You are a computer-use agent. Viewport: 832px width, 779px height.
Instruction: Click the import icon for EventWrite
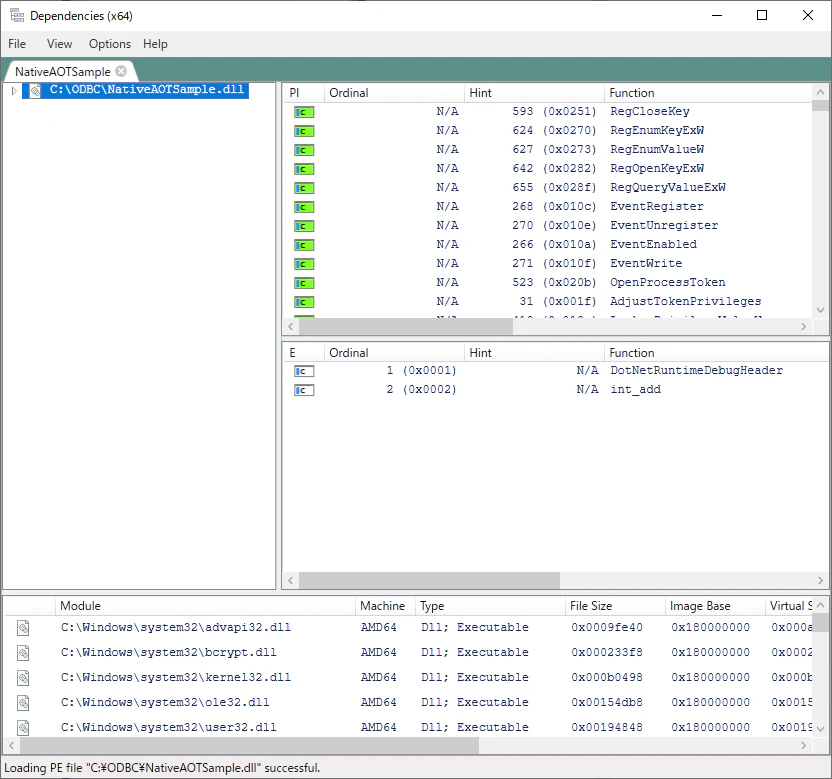(x=304, y=264)
